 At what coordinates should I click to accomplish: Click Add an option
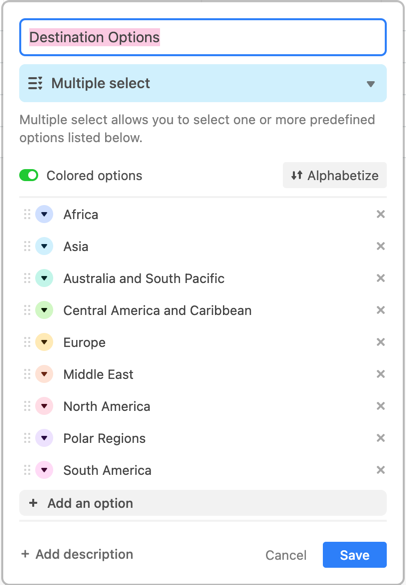point(203,503)
